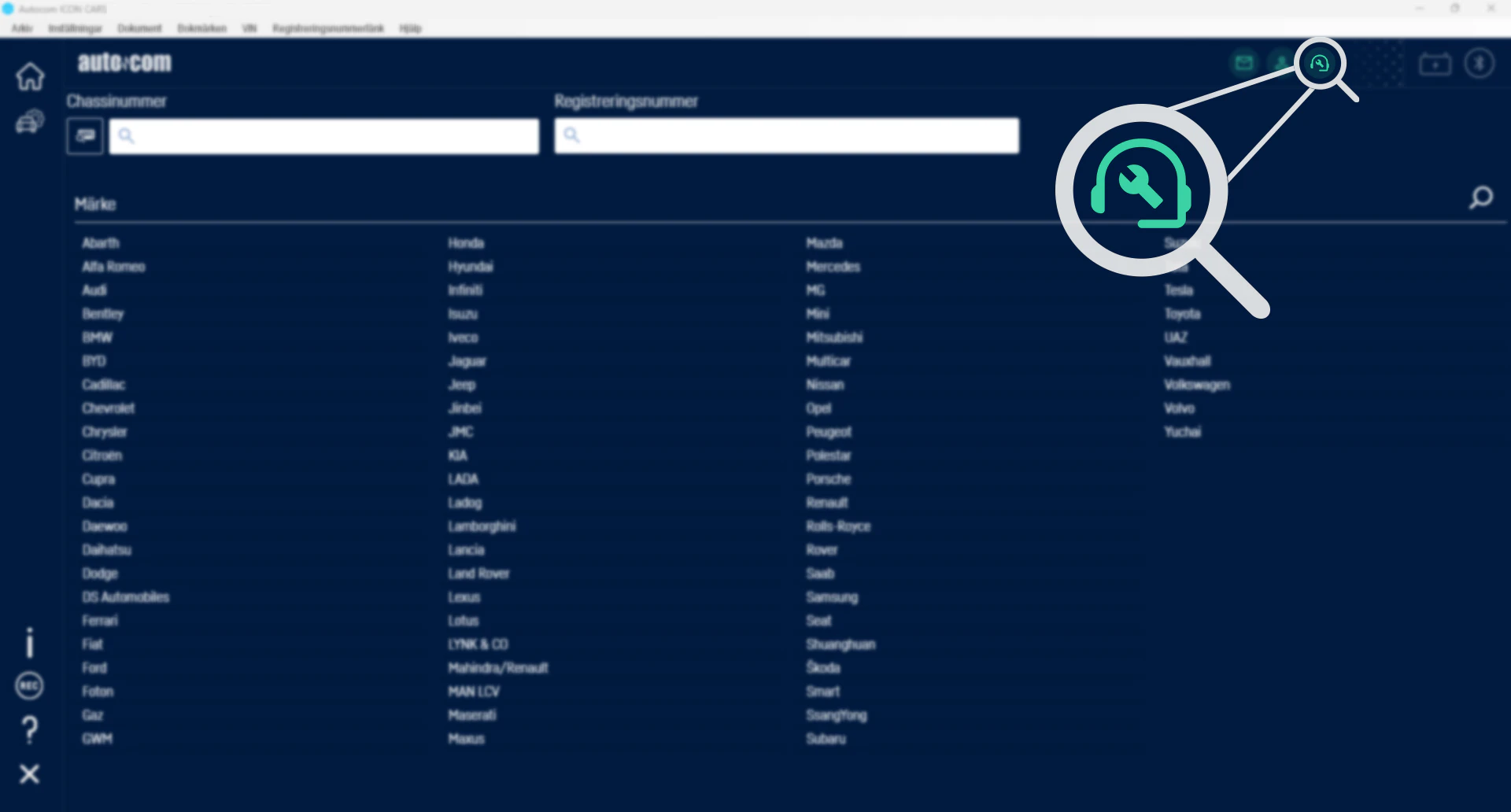
Task: Choose Citroën from the brand list
Action: 102,456
